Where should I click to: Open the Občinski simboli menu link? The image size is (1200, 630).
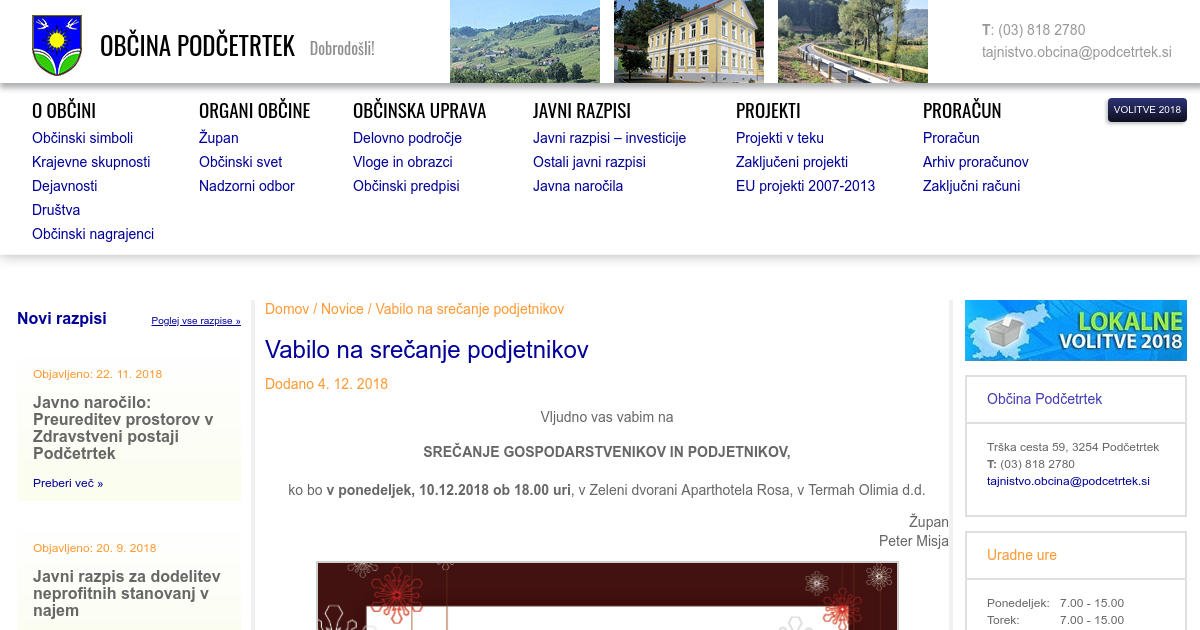pyautogui.click(x=82, y=138)
